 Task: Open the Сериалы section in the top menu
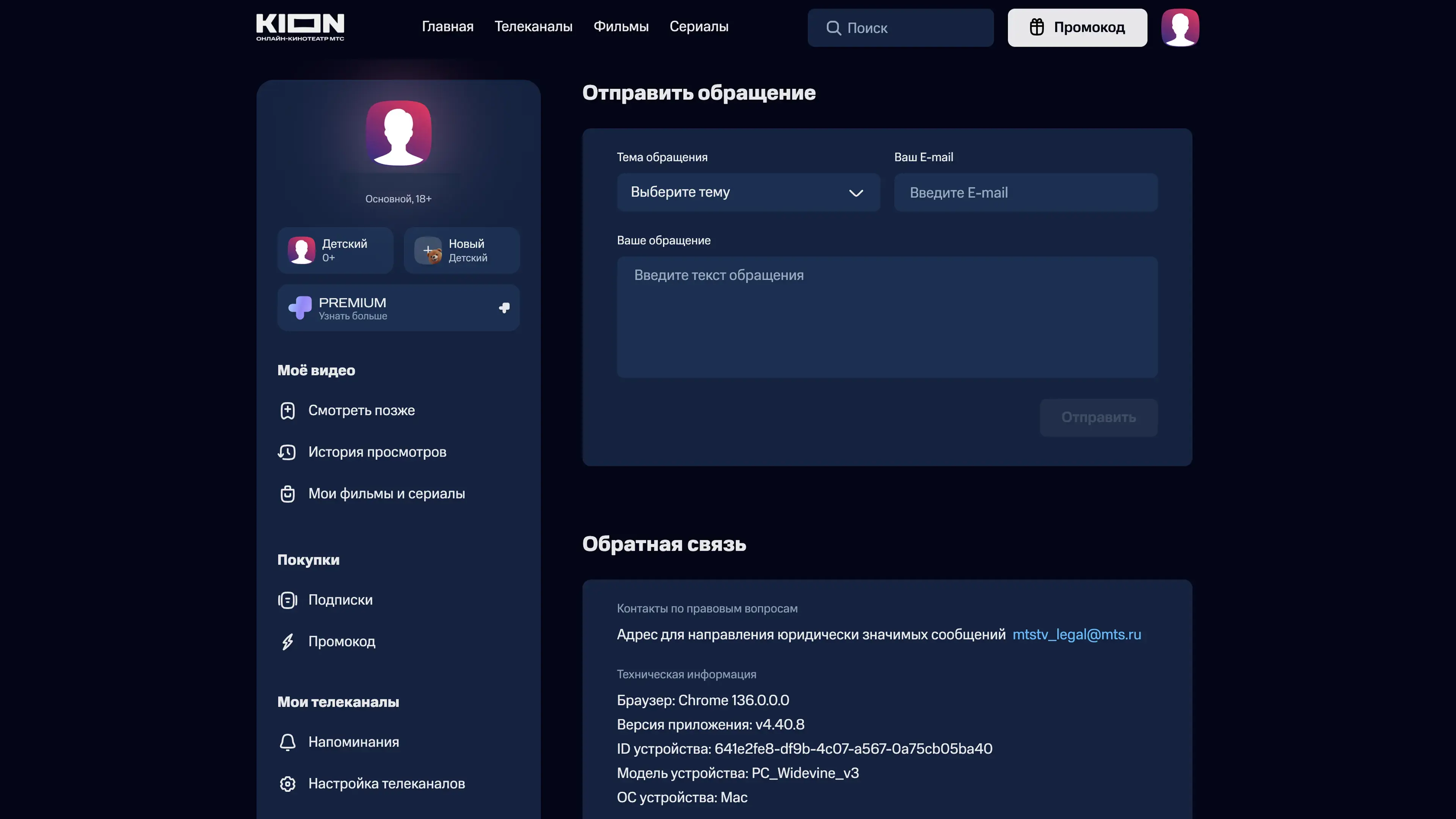(698, 27)
